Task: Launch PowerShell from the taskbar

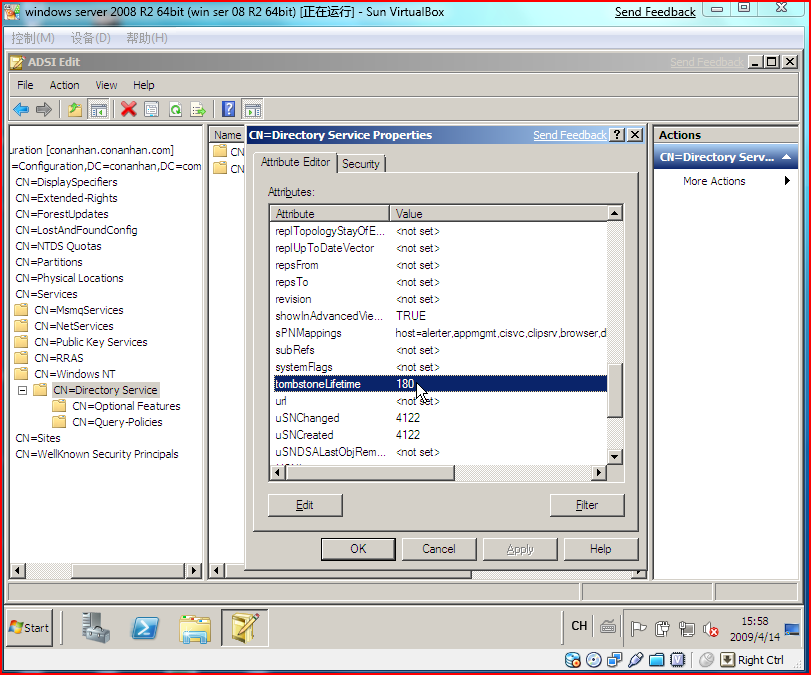Action: pyautogui.click(x=144, y=628)
